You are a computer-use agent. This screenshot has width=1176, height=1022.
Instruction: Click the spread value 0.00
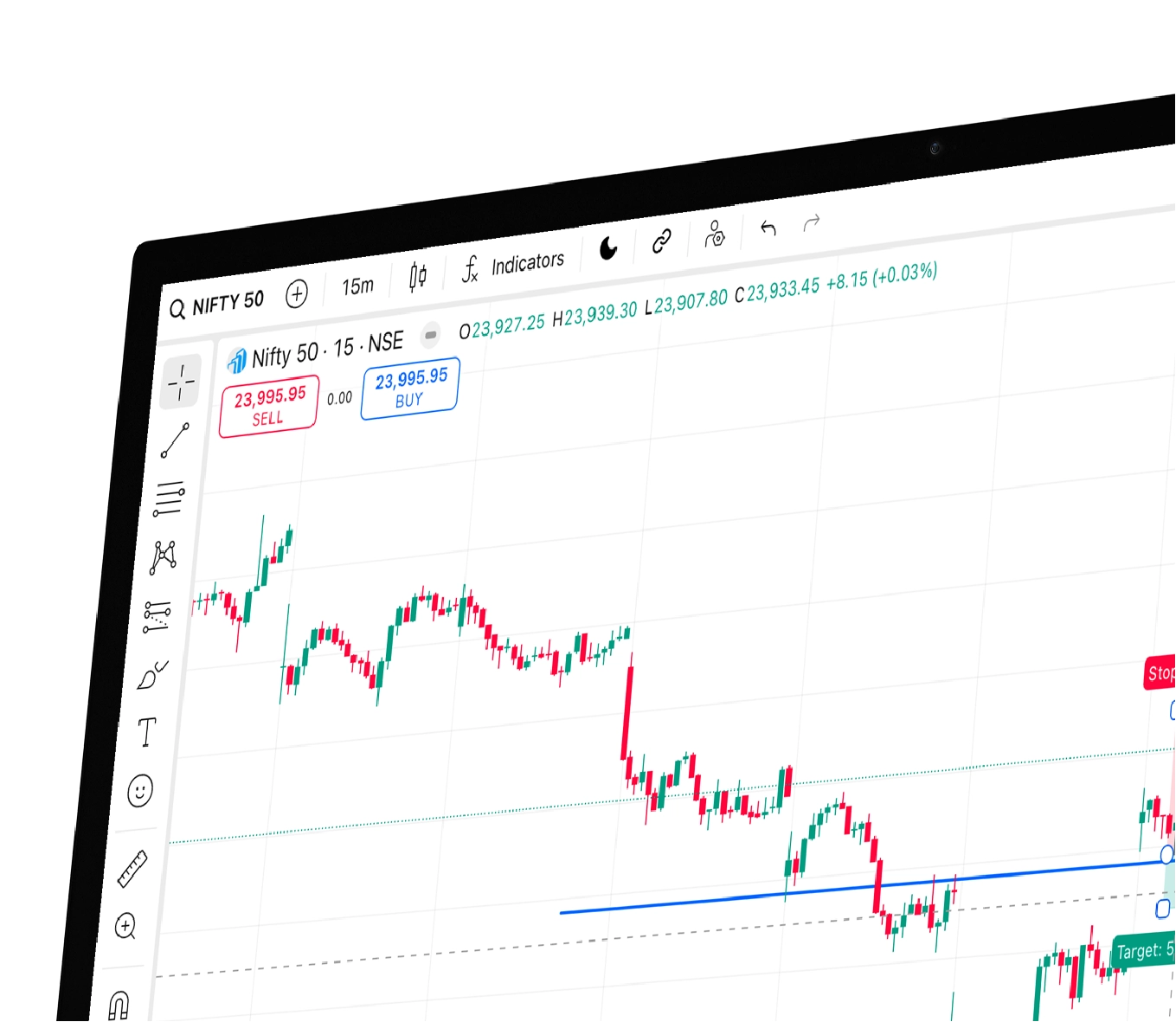coord(339,398)
